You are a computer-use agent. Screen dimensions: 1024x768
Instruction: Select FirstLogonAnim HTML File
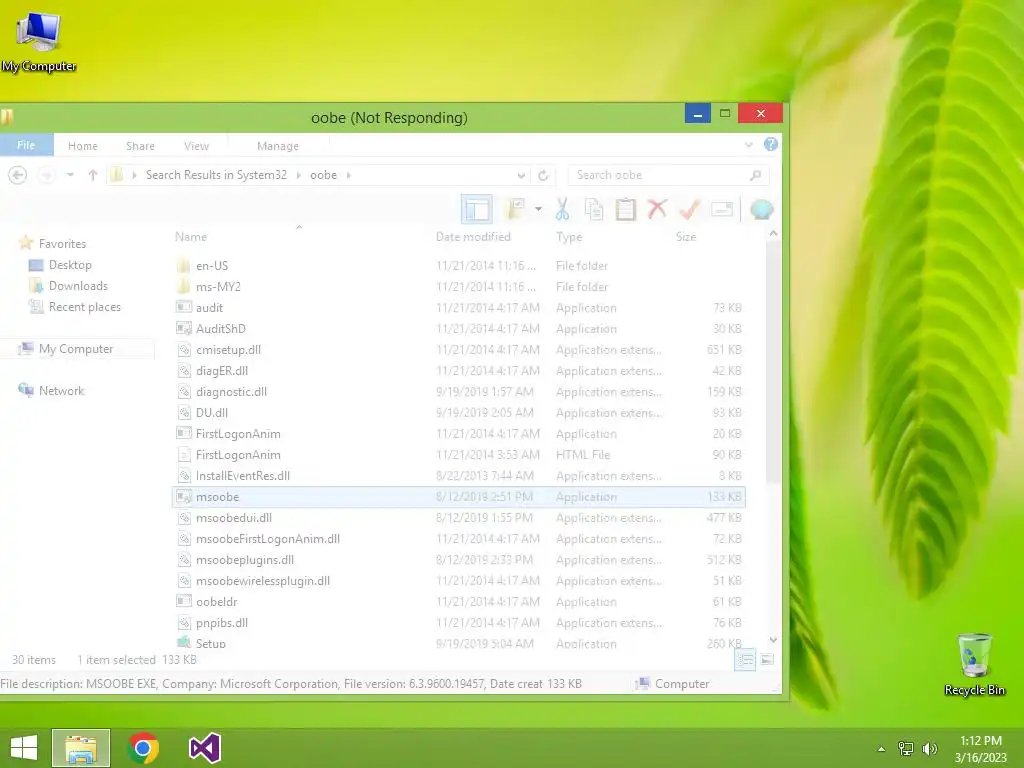[458, 455]
